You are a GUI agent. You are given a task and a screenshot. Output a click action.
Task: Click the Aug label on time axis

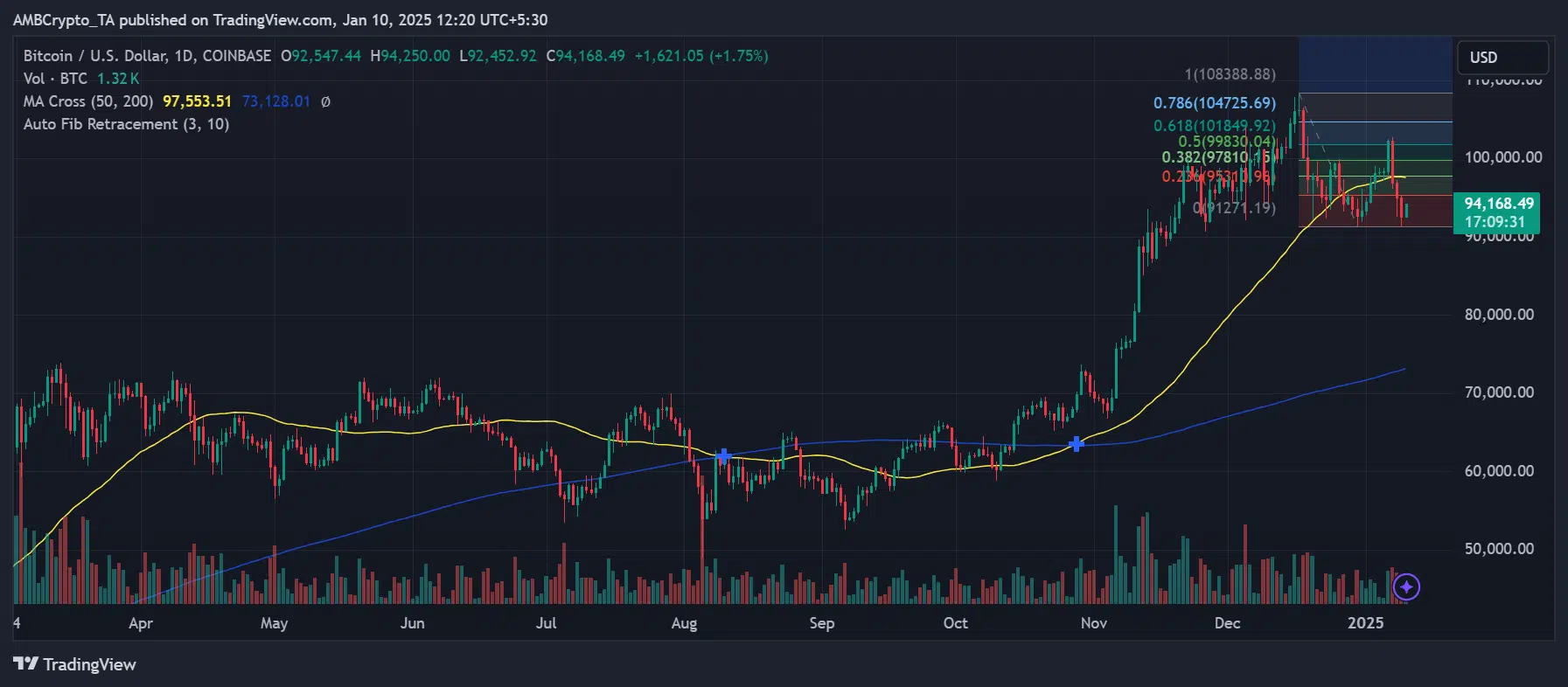click(x=684, y=623)
